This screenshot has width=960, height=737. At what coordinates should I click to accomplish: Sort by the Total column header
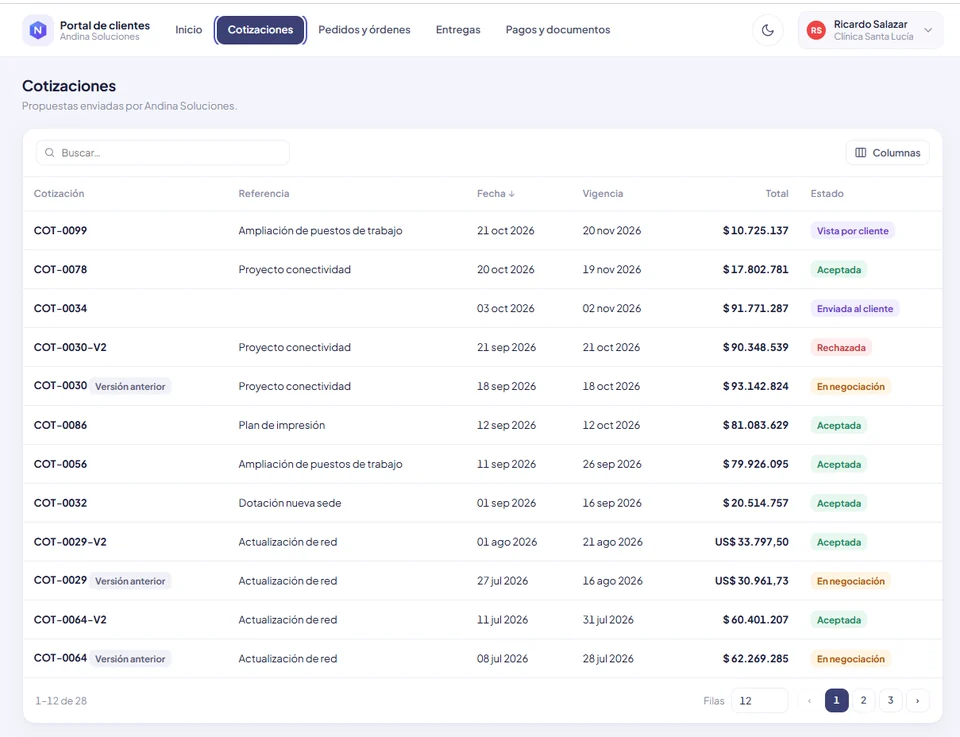point(777,193)
